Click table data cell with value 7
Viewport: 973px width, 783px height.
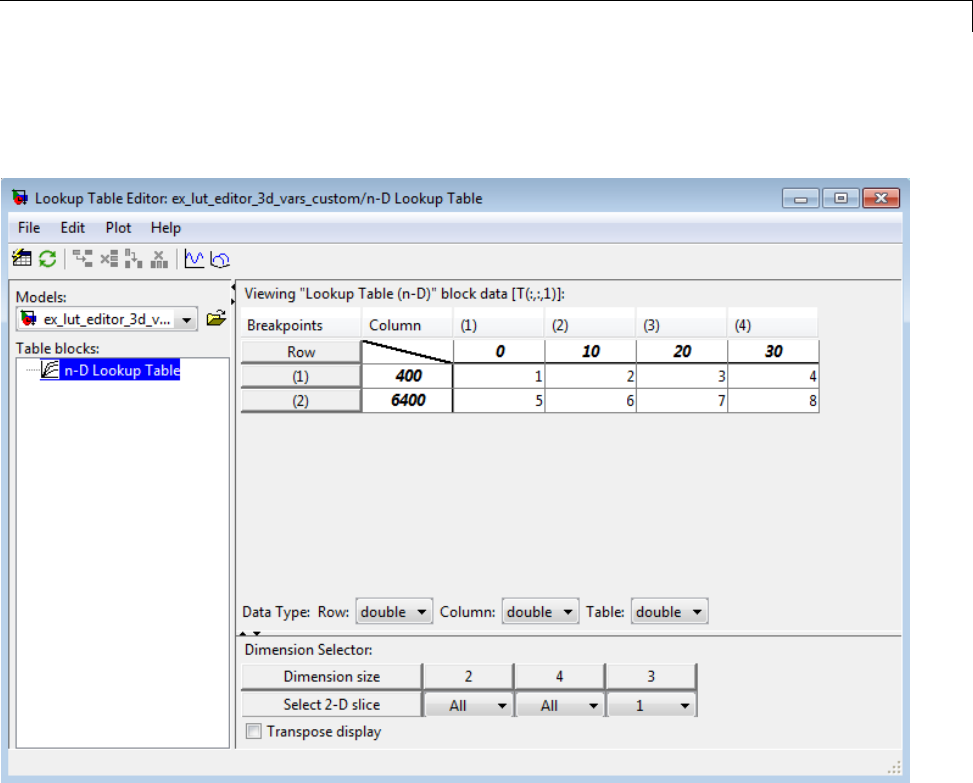click(682, 400)
